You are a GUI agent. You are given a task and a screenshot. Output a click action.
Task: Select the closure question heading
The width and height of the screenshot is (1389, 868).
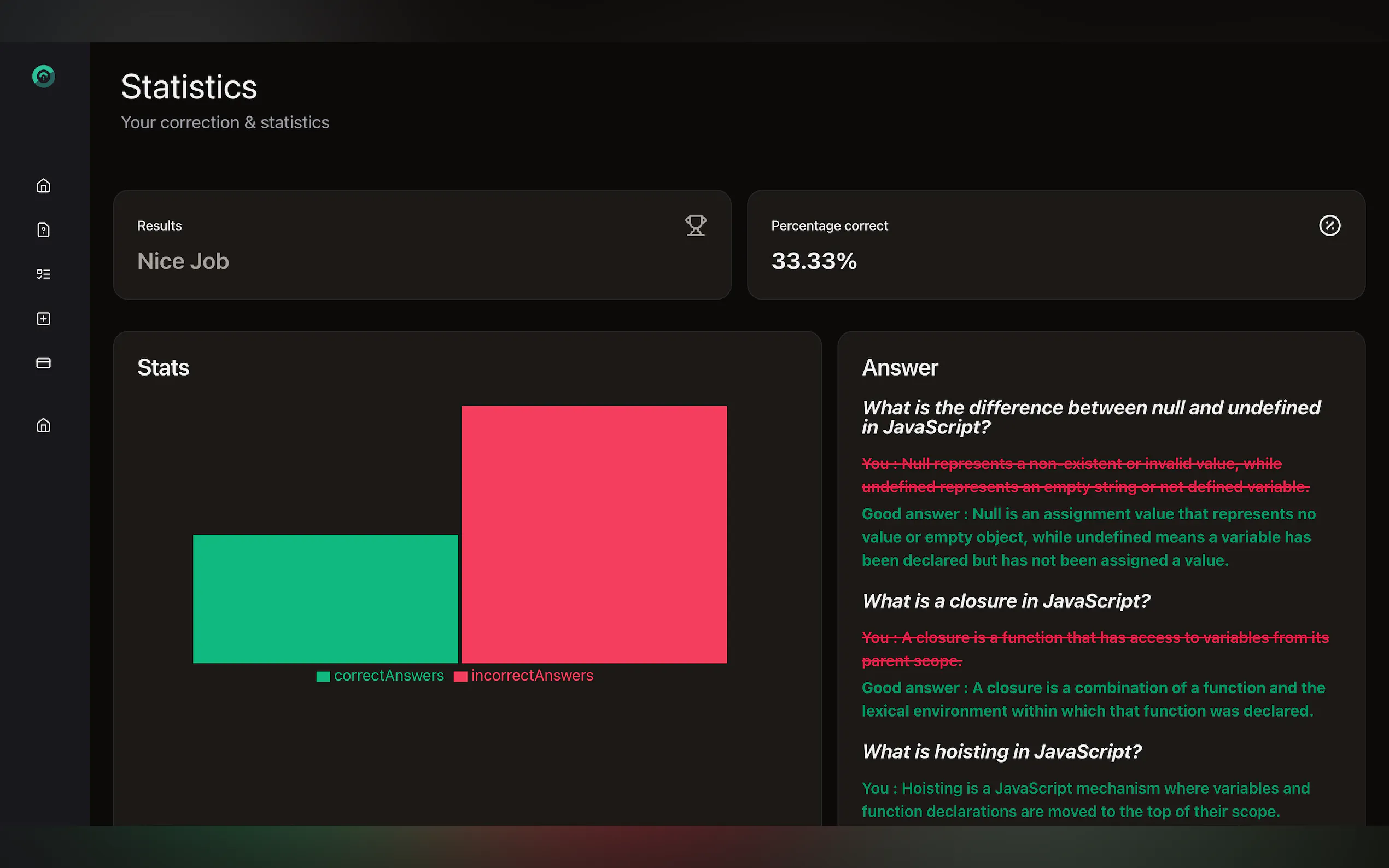pos(1006,601)
